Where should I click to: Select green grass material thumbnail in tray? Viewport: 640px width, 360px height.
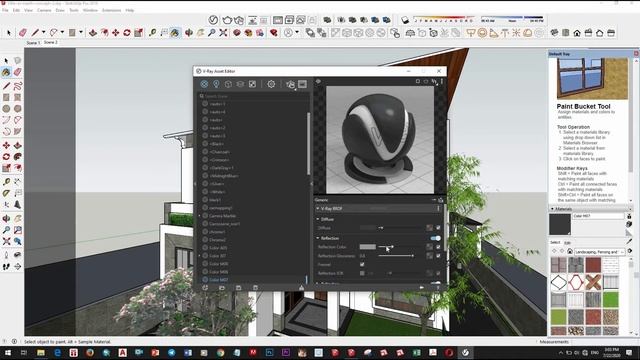pos(611,300)
